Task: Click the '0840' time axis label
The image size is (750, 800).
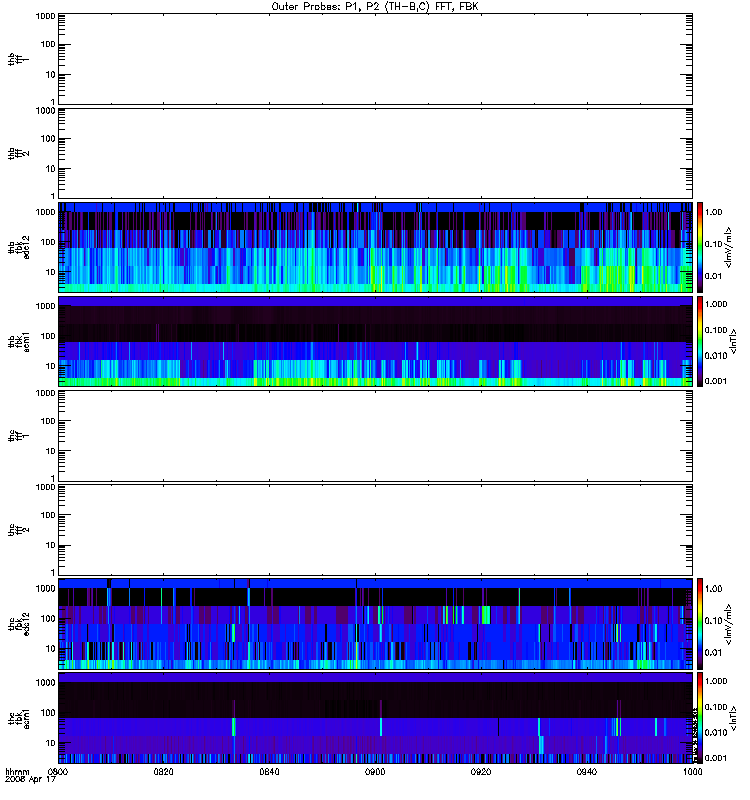Action: 269,771
